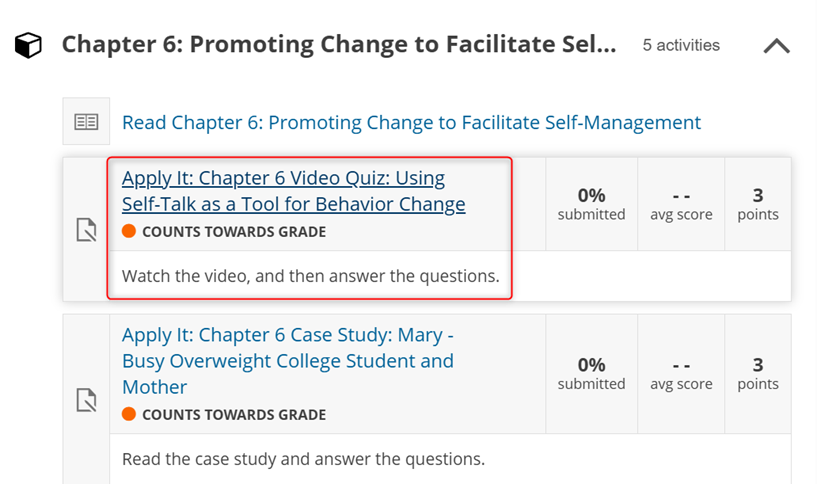Click the '5 activities' count label
The width and height of the screenshot is (817, 484).
[681, 46]
